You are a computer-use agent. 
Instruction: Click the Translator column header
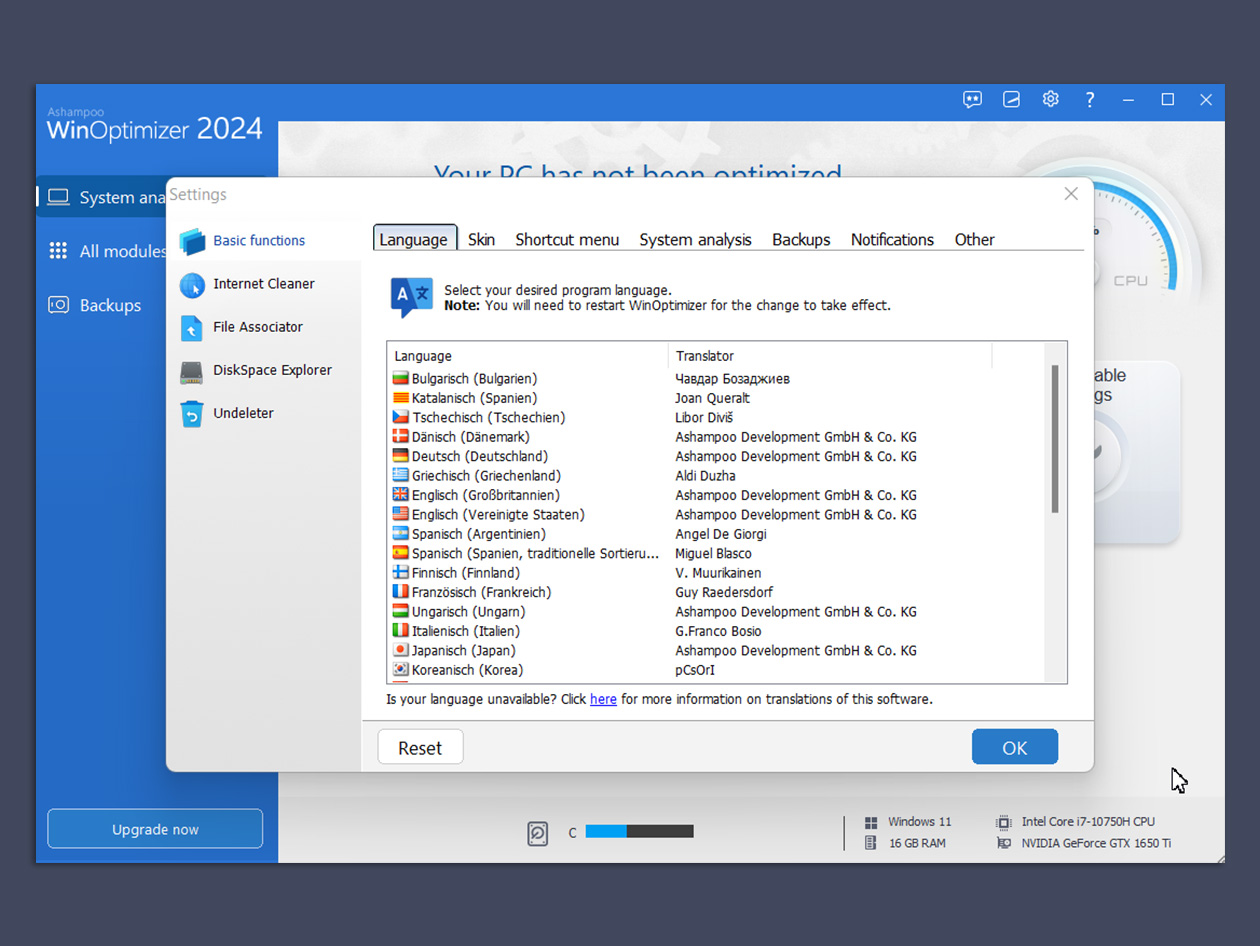coord(830,356)
